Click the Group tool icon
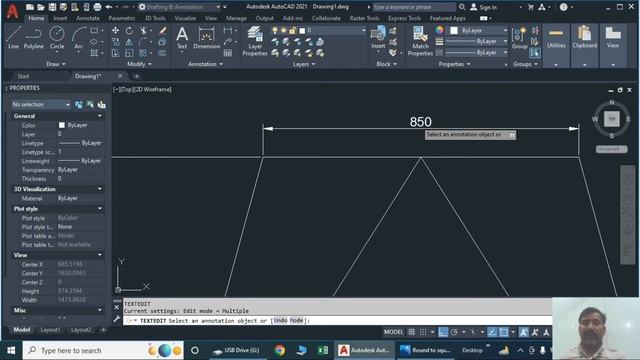Viewport: 640px width, 360px height. tap(520, 38)
